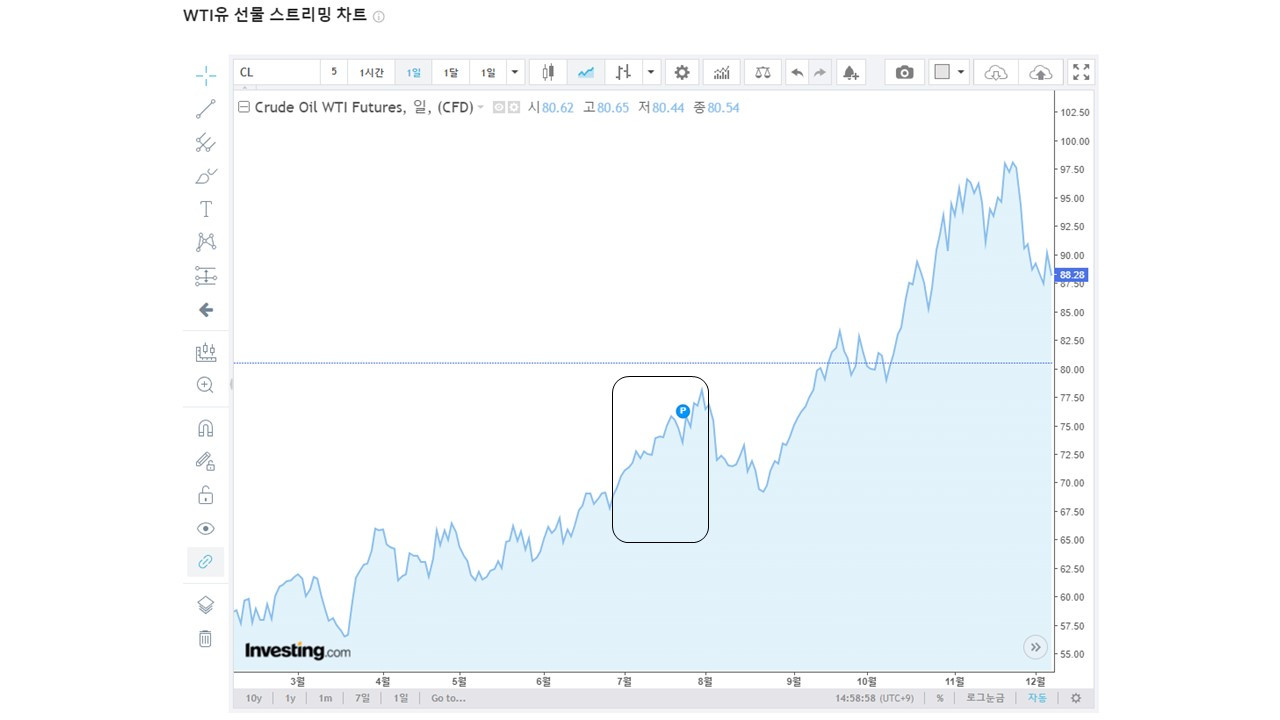This screenshot has width=1280, height=720.
Task: Open the chart style dropdown arrow
Action: [652, 72]
